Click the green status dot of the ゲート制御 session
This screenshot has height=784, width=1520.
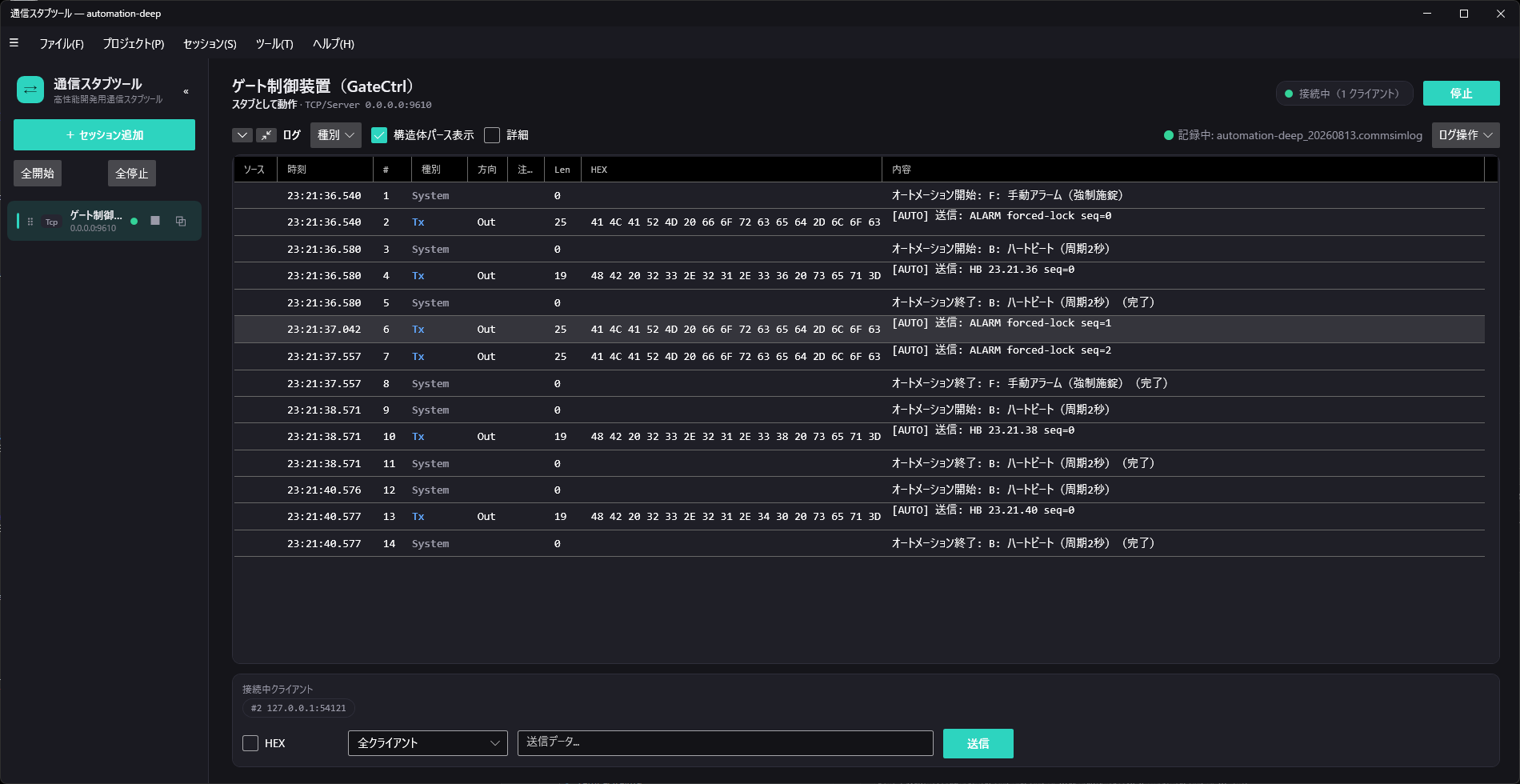click(x=134, y=222)
